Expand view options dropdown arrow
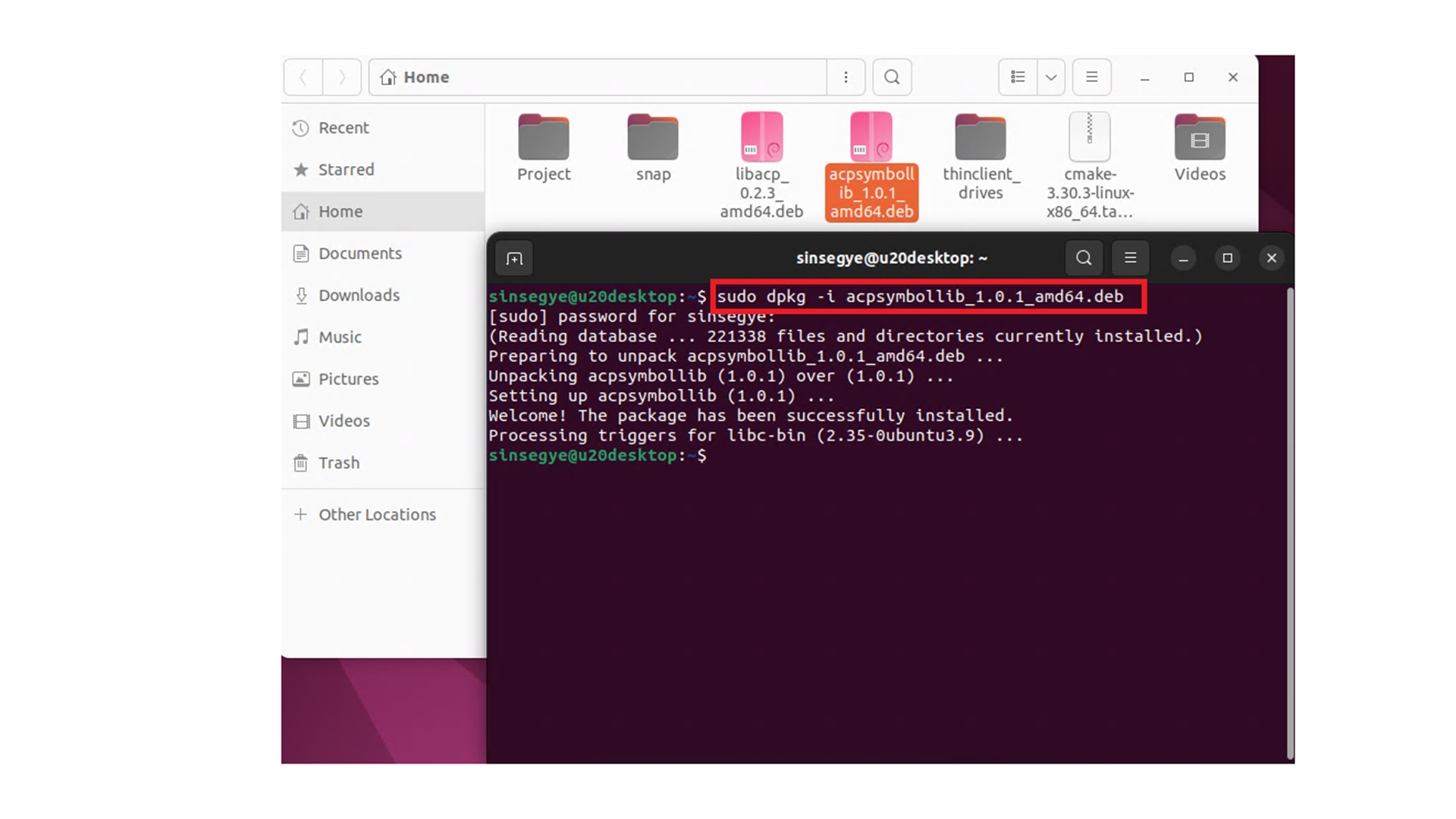Screen dimensions: 1456x819 [1051, 77]
